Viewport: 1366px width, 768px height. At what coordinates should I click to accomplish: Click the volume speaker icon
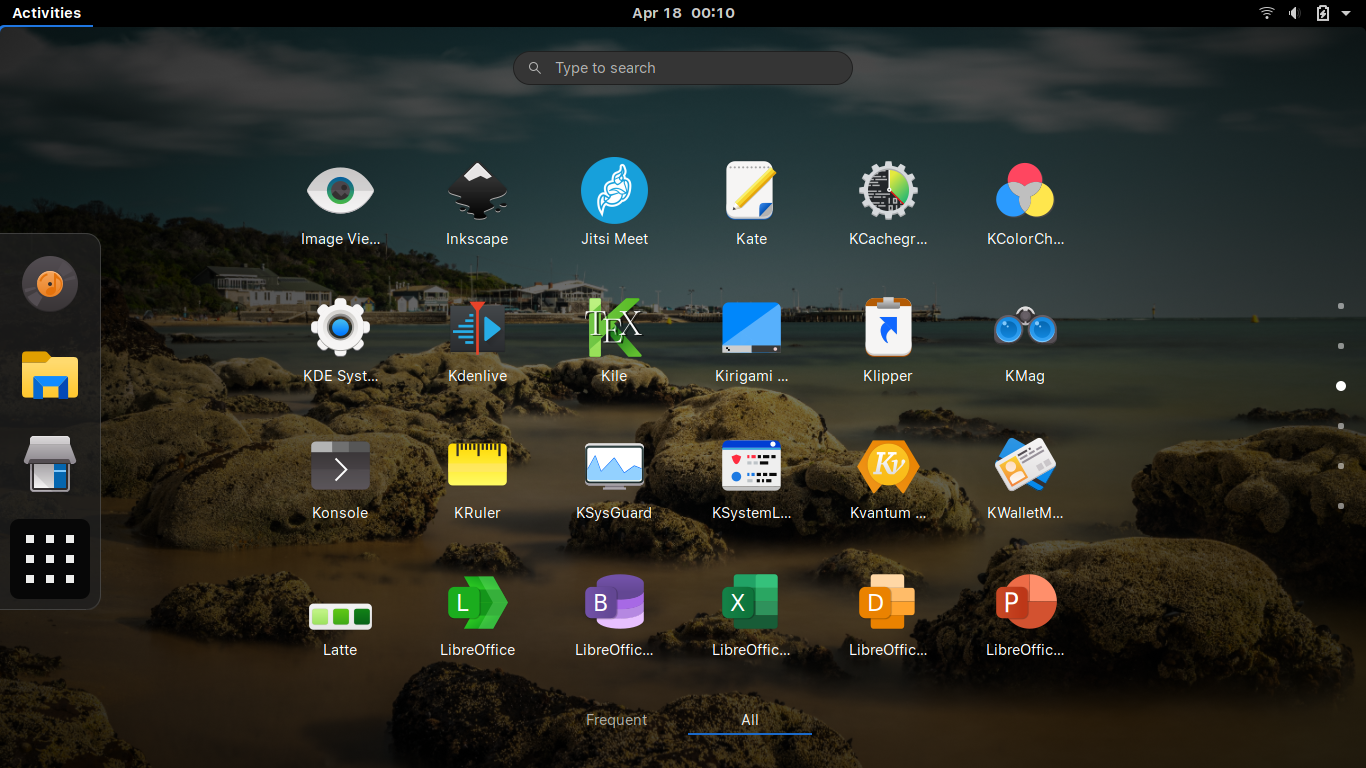click(x=1294, y=13)
